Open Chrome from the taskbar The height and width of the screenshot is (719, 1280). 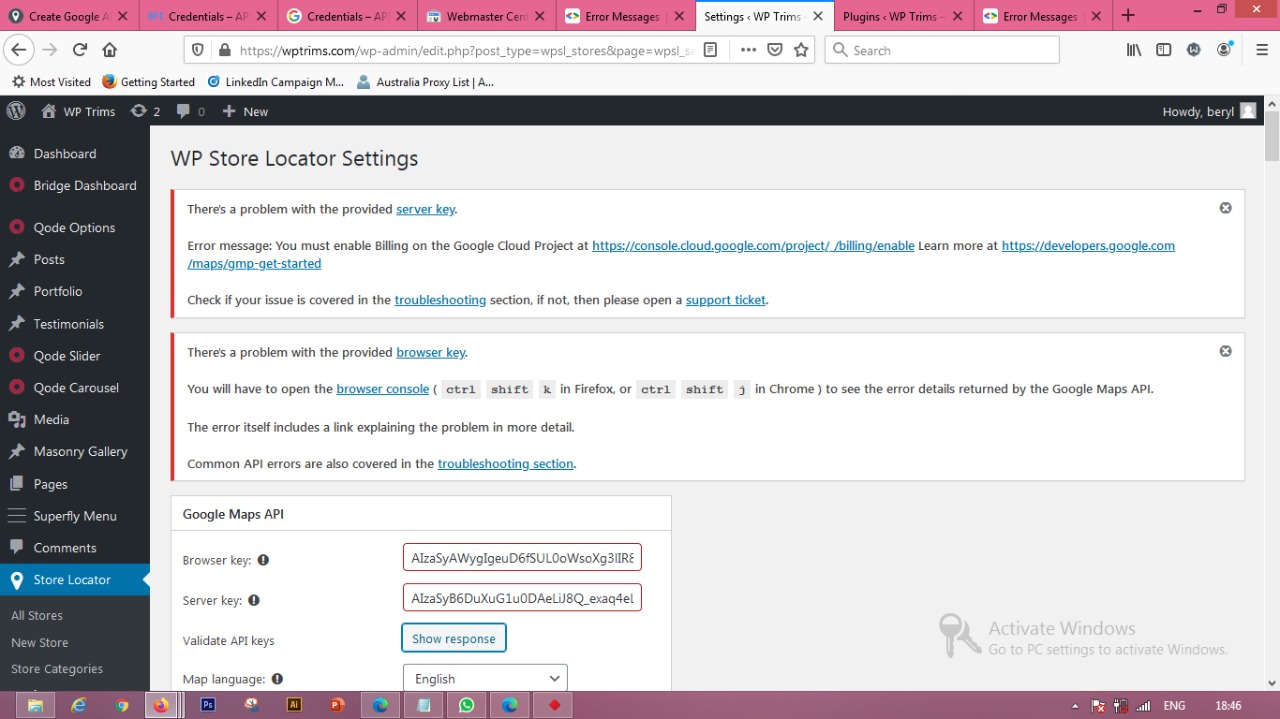[122, 705]
